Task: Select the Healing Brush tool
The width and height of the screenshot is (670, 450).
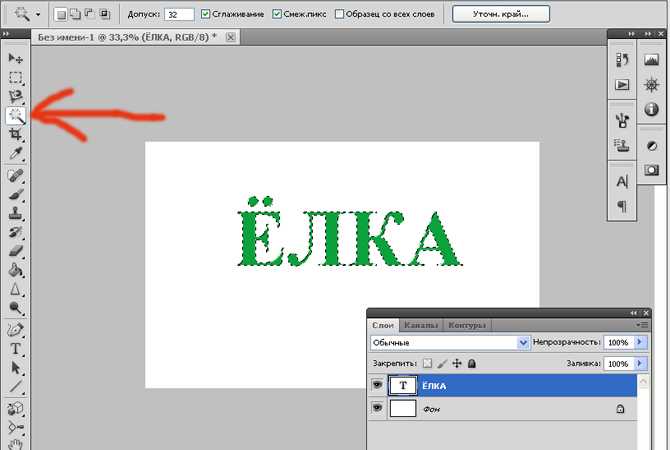Action: (15, 176)
